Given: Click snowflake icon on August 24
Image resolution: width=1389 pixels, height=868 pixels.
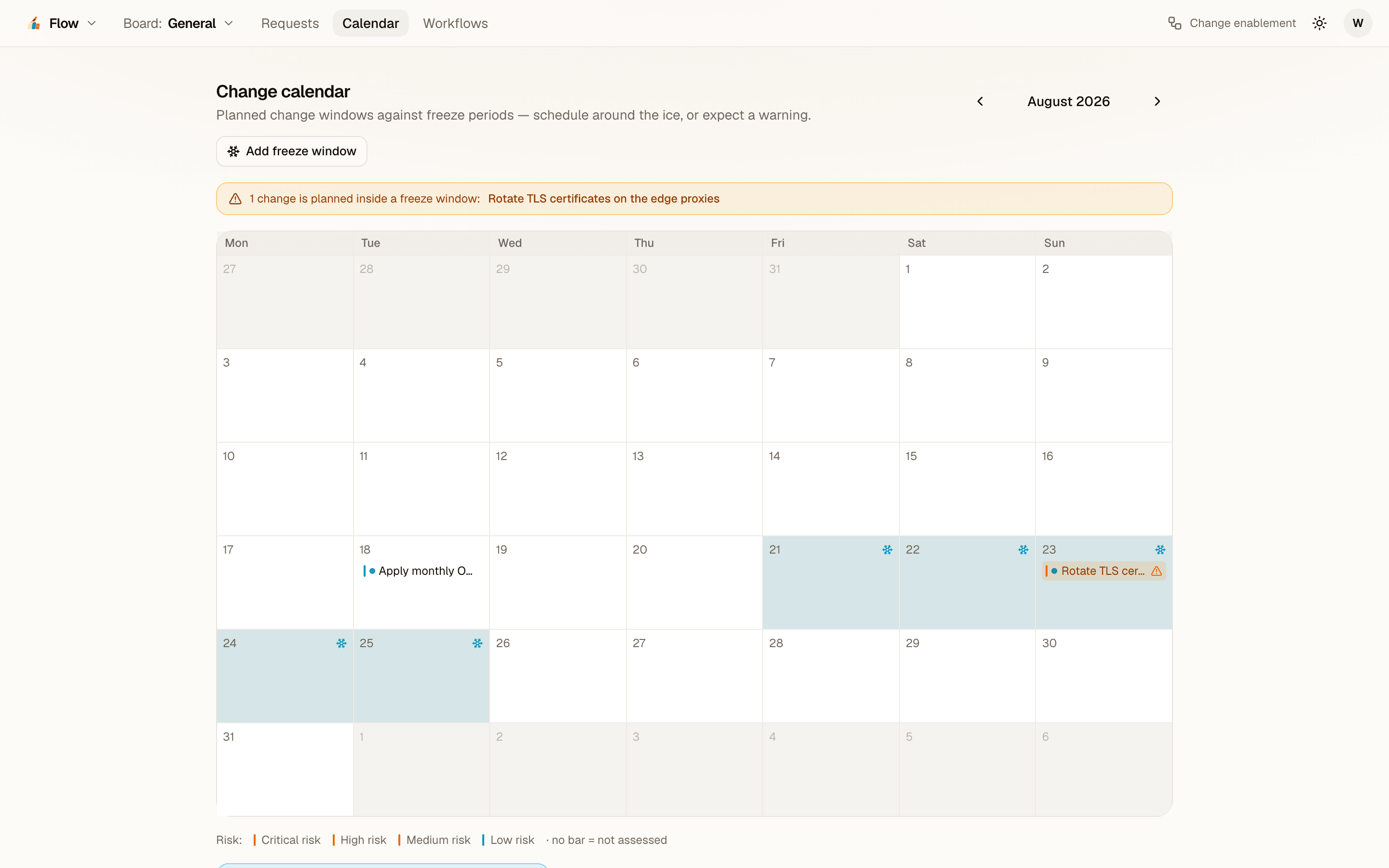Looking at the screenshot, I should click(341, 644).
